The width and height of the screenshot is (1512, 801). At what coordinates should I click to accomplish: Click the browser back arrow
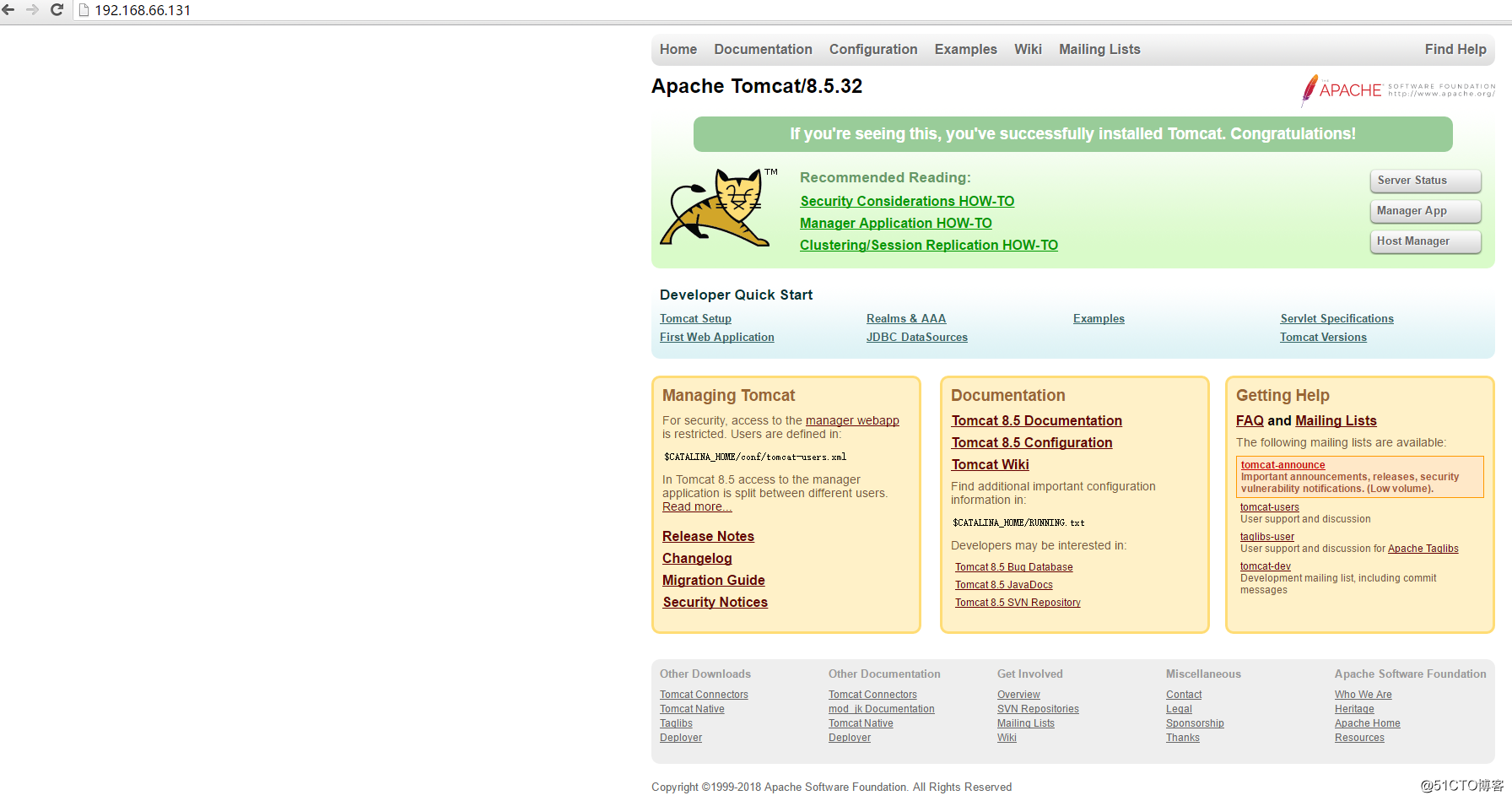click(x=8, y=10)
